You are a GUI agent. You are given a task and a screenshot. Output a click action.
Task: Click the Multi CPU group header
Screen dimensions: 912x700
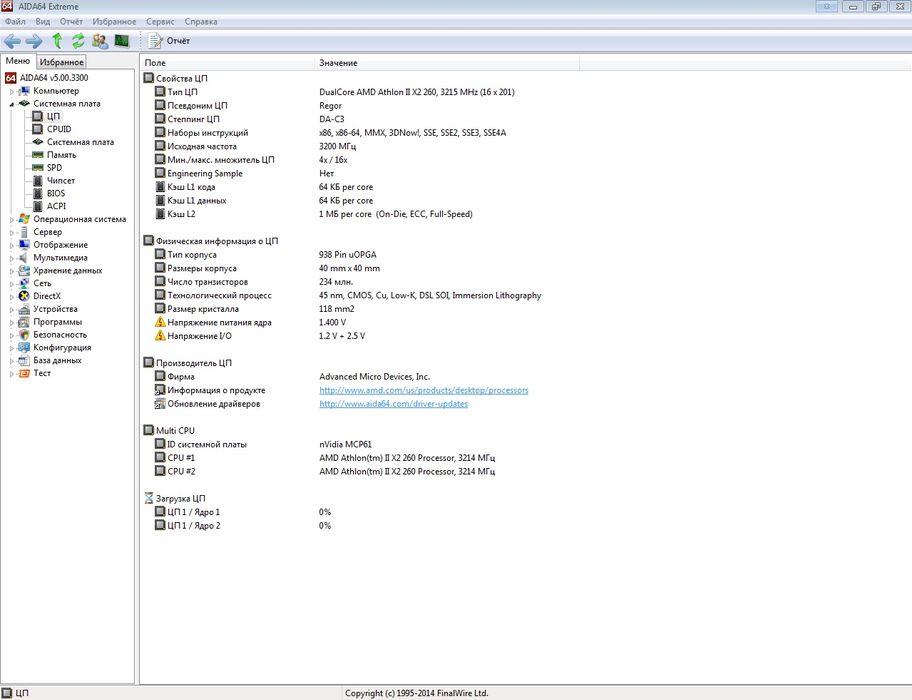[x=169, y=431]
